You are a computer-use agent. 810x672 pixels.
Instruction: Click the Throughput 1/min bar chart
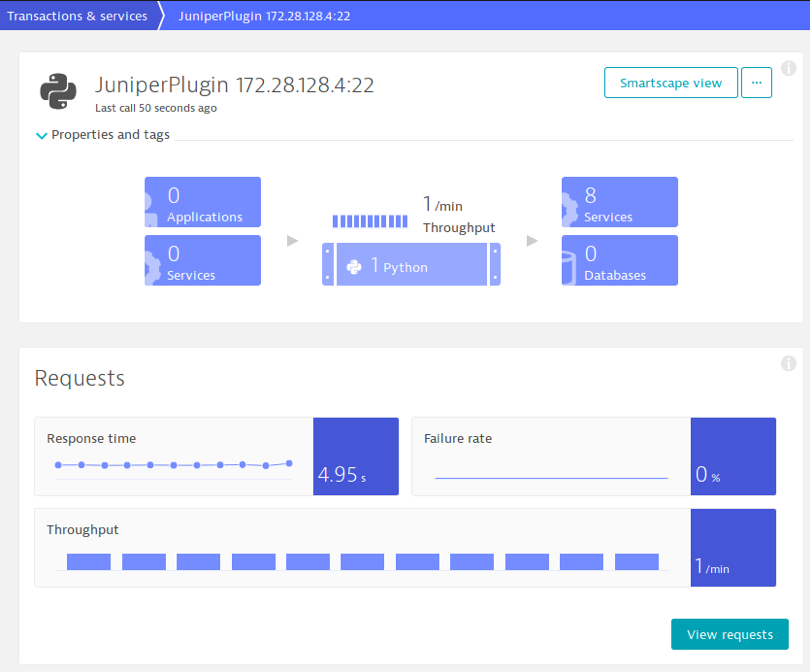(405, 548)
